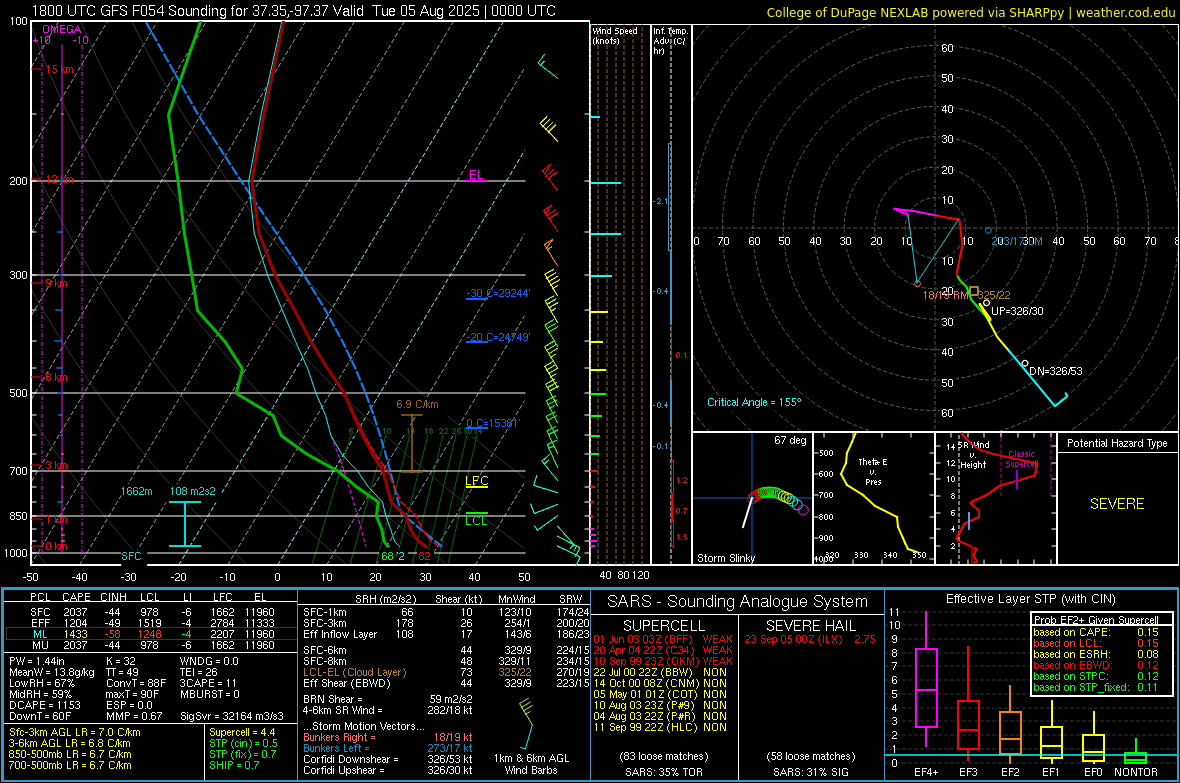
Task: Click the yellow SEVERE hazard text
Action: pos(1117,504)
